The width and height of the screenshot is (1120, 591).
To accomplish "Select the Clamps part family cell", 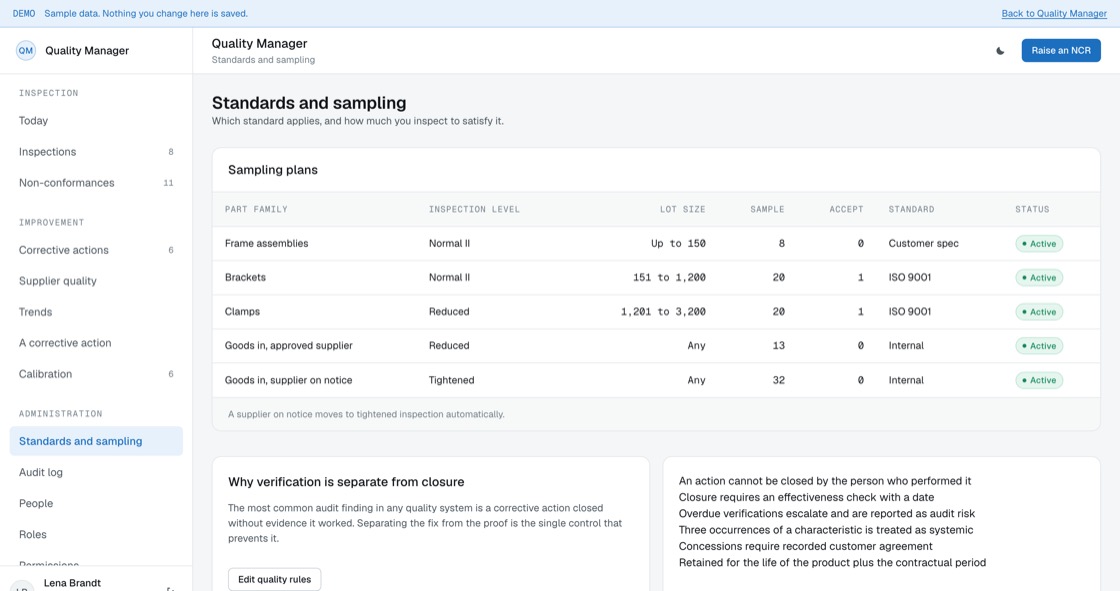I will pyautogui.click(x=242, y=312).
